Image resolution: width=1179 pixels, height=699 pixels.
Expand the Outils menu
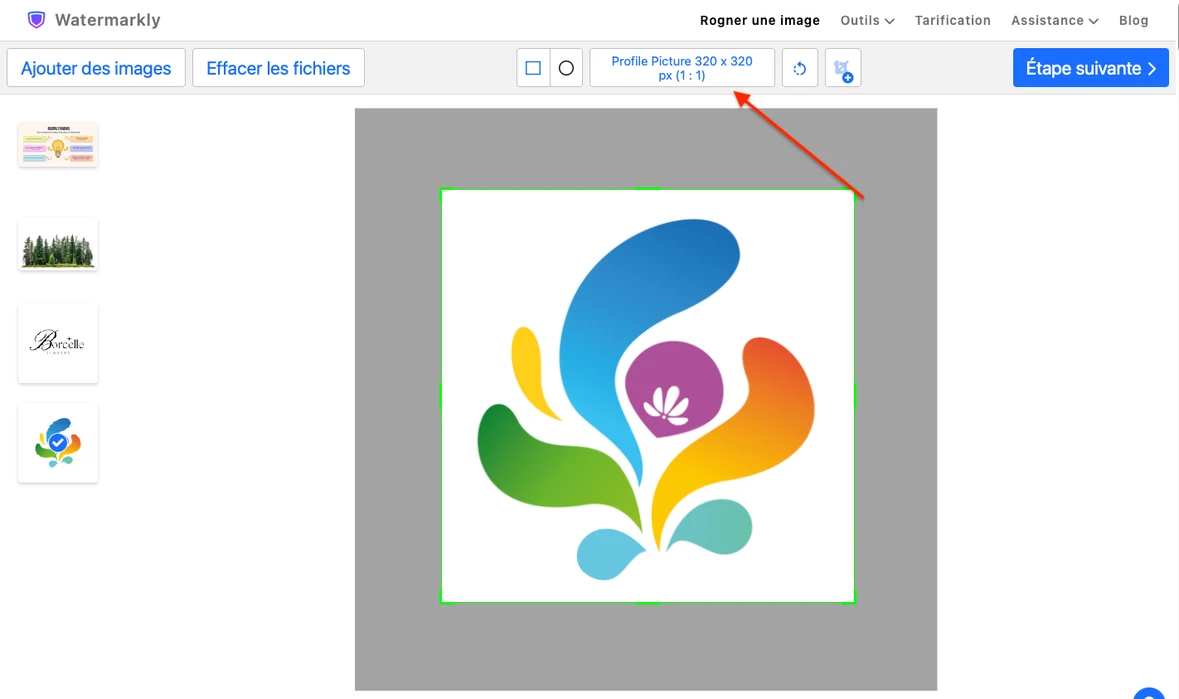coord(867,20)
